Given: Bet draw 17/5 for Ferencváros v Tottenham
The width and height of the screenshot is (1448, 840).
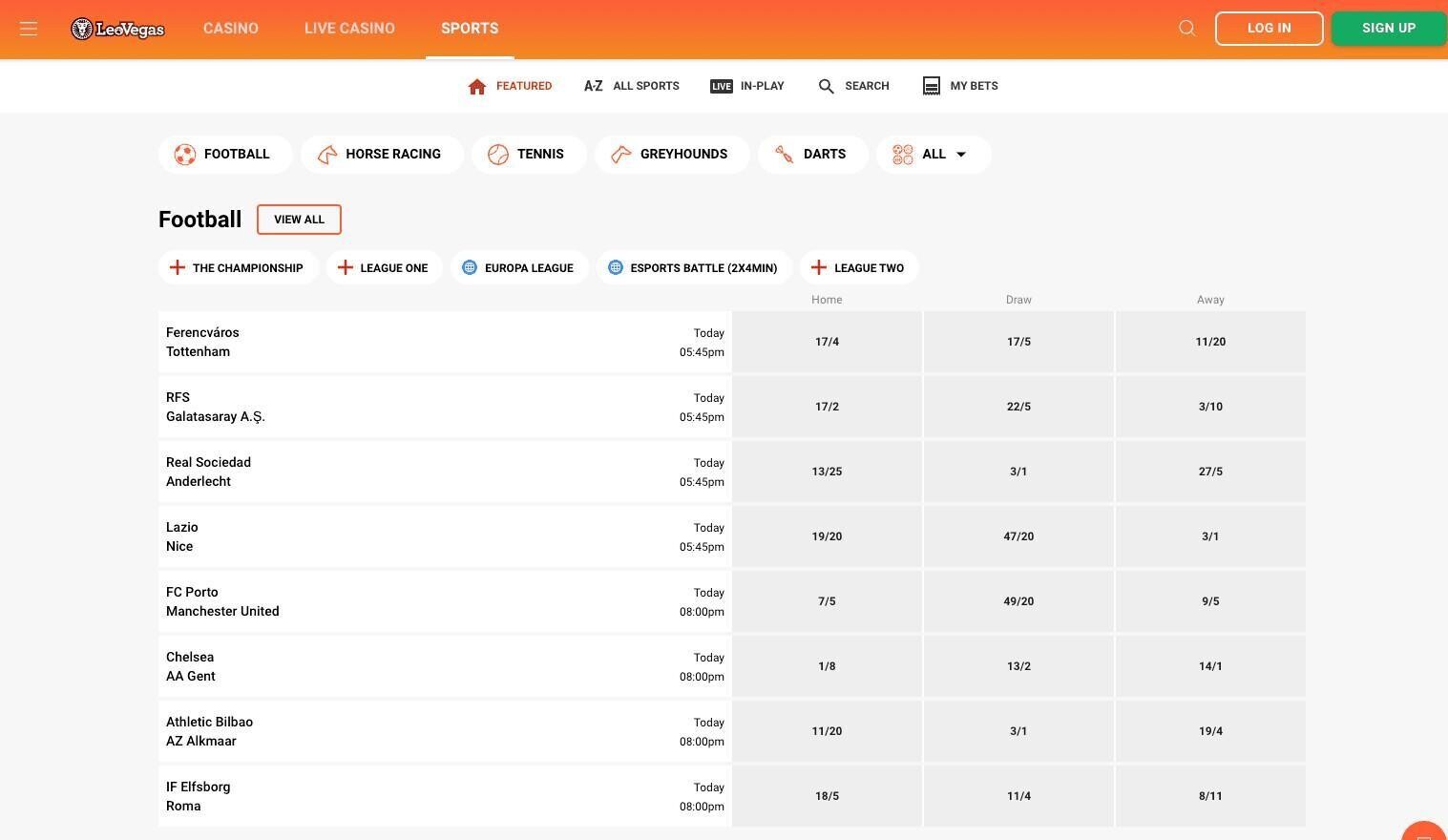Looking at the screenshot, I should [1018, 342].
